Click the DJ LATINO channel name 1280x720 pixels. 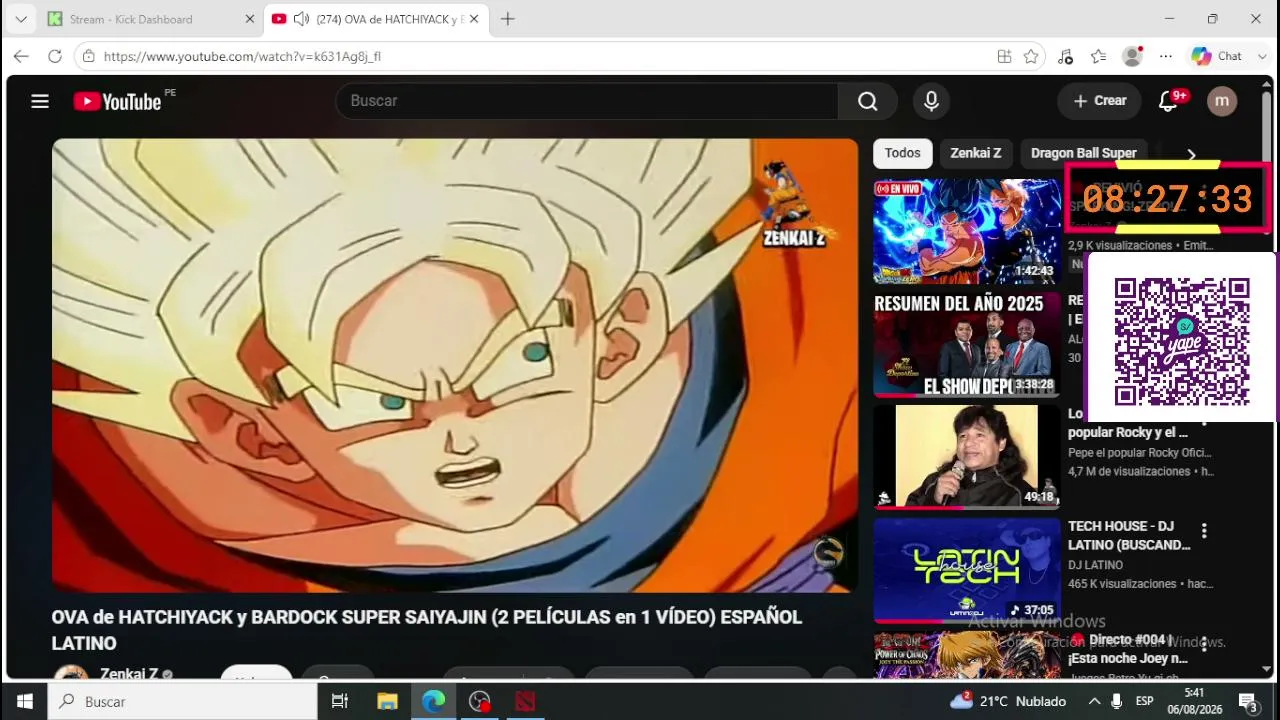[1095, 565]
